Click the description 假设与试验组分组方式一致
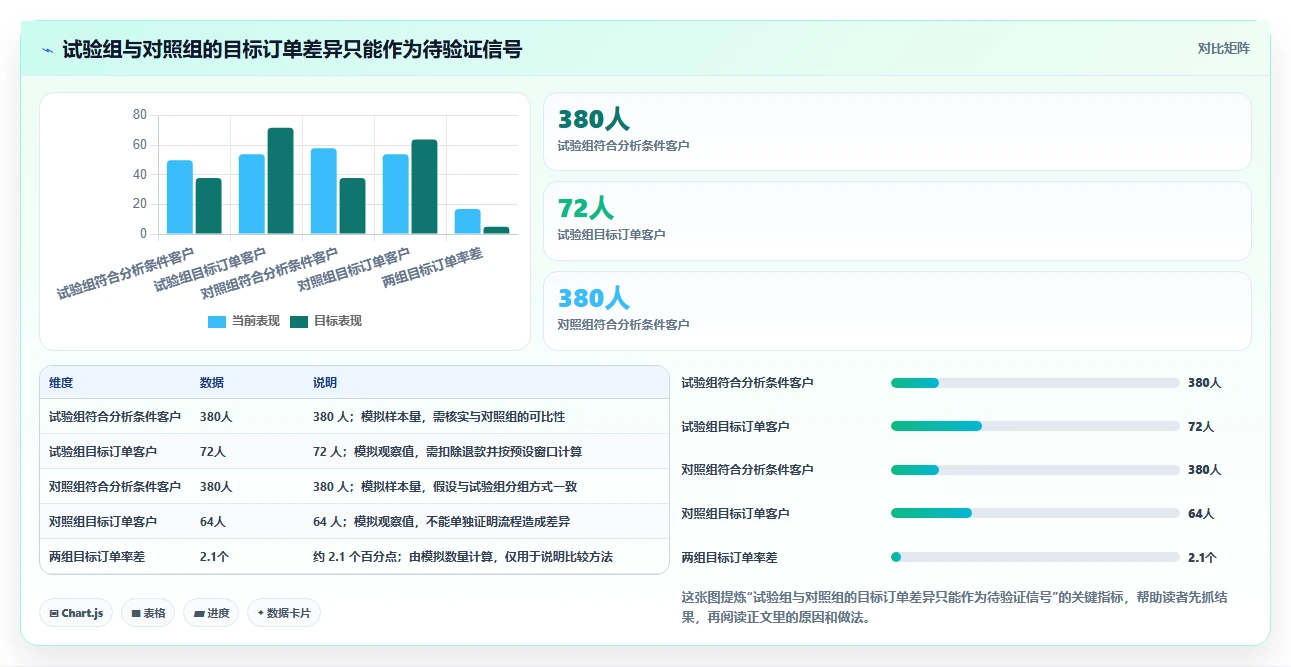Viewport: 1291px width, 667px height. (x=505, y=487)
